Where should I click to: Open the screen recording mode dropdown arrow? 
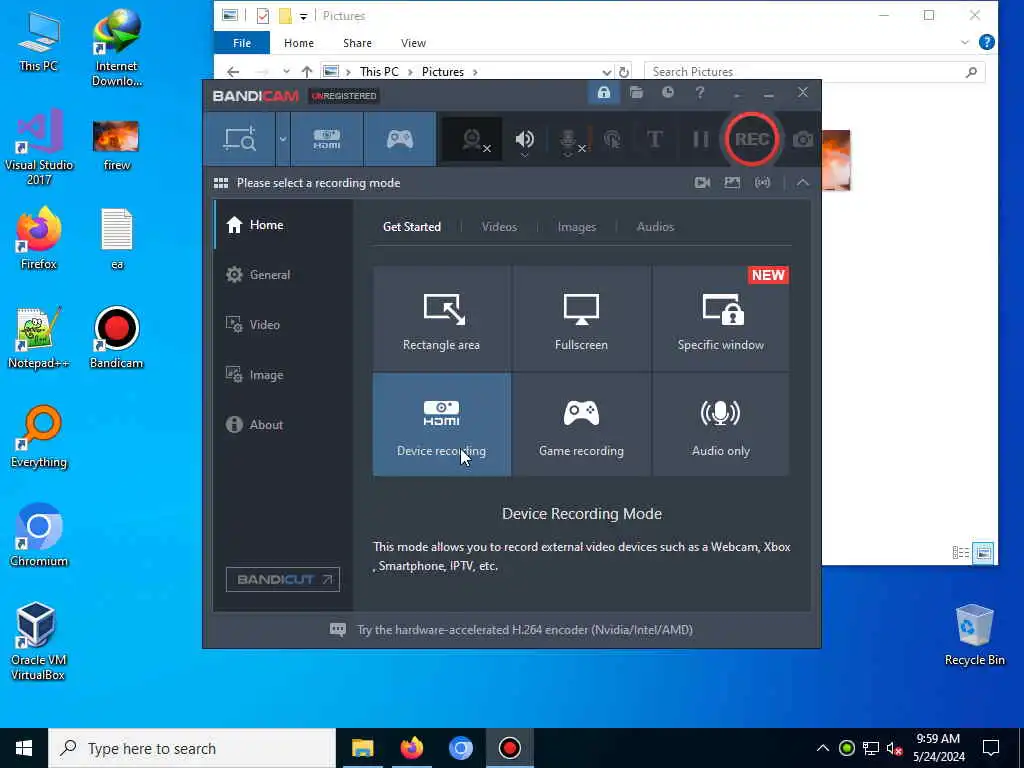[x=283, y=139]
